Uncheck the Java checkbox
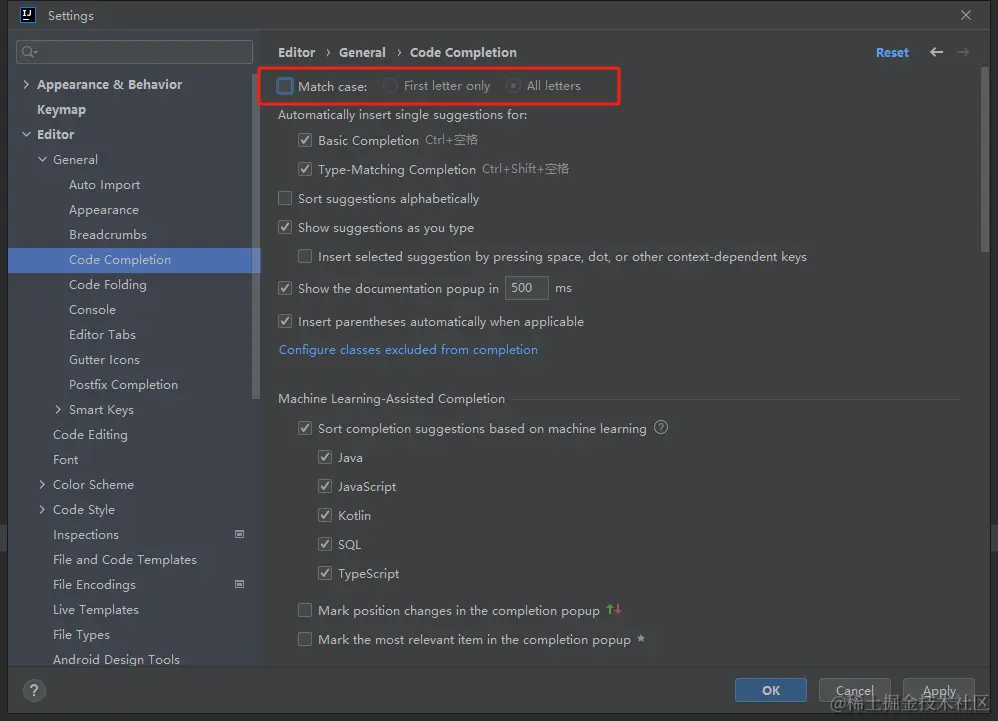This screenshot has width=998, height=721. coord(325,457)
